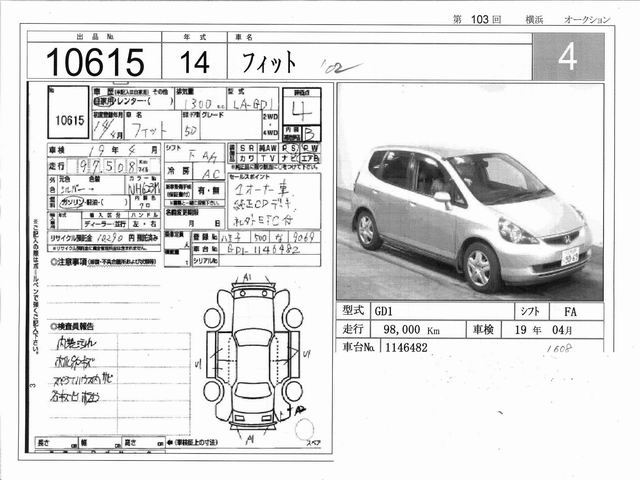Click the printed chassis number 1146482
The height and width of the screenshot is (480, 640).
[406, 347]
